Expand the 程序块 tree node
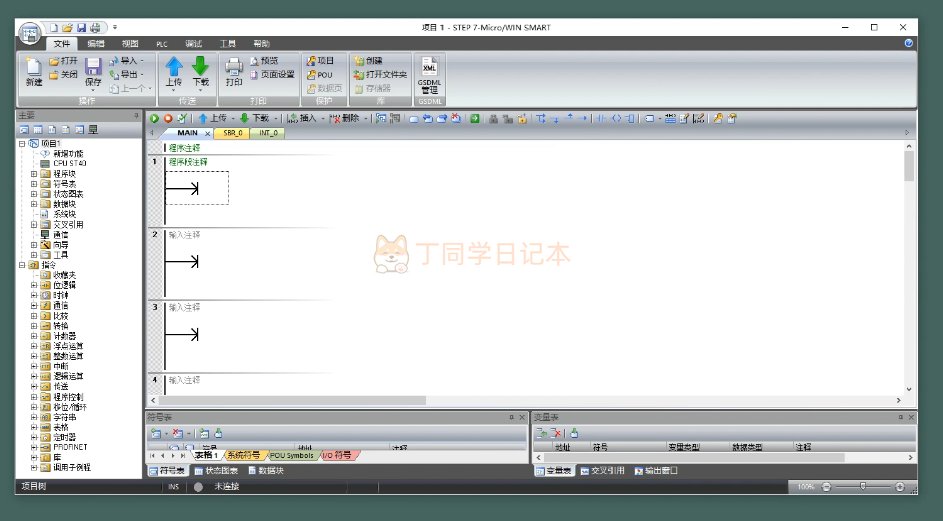This screenshot has height=521, width=943. click(34, 173)
